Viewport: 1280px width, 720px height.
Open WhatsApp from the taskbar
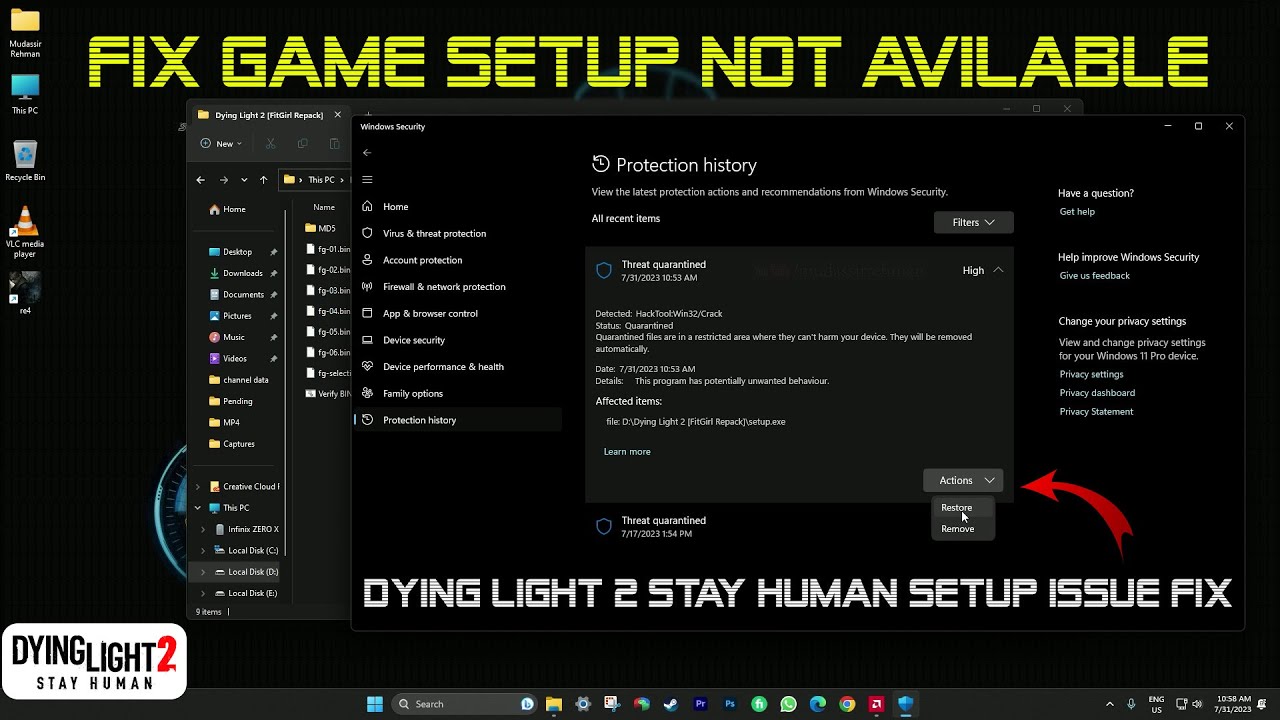(x=788, y=704)
